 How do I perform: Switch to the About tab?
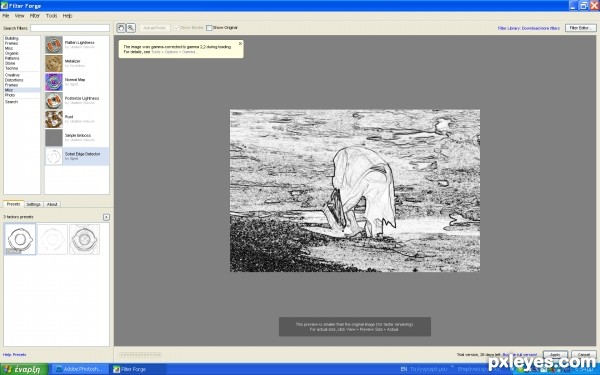[52, 204]
